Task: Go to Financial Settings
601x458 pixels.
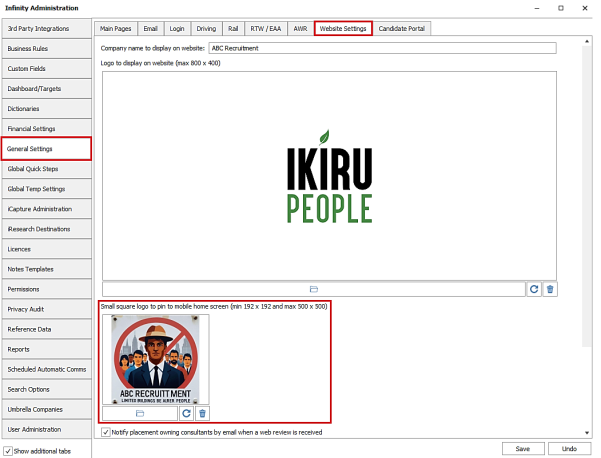Action: coord(46,129)
